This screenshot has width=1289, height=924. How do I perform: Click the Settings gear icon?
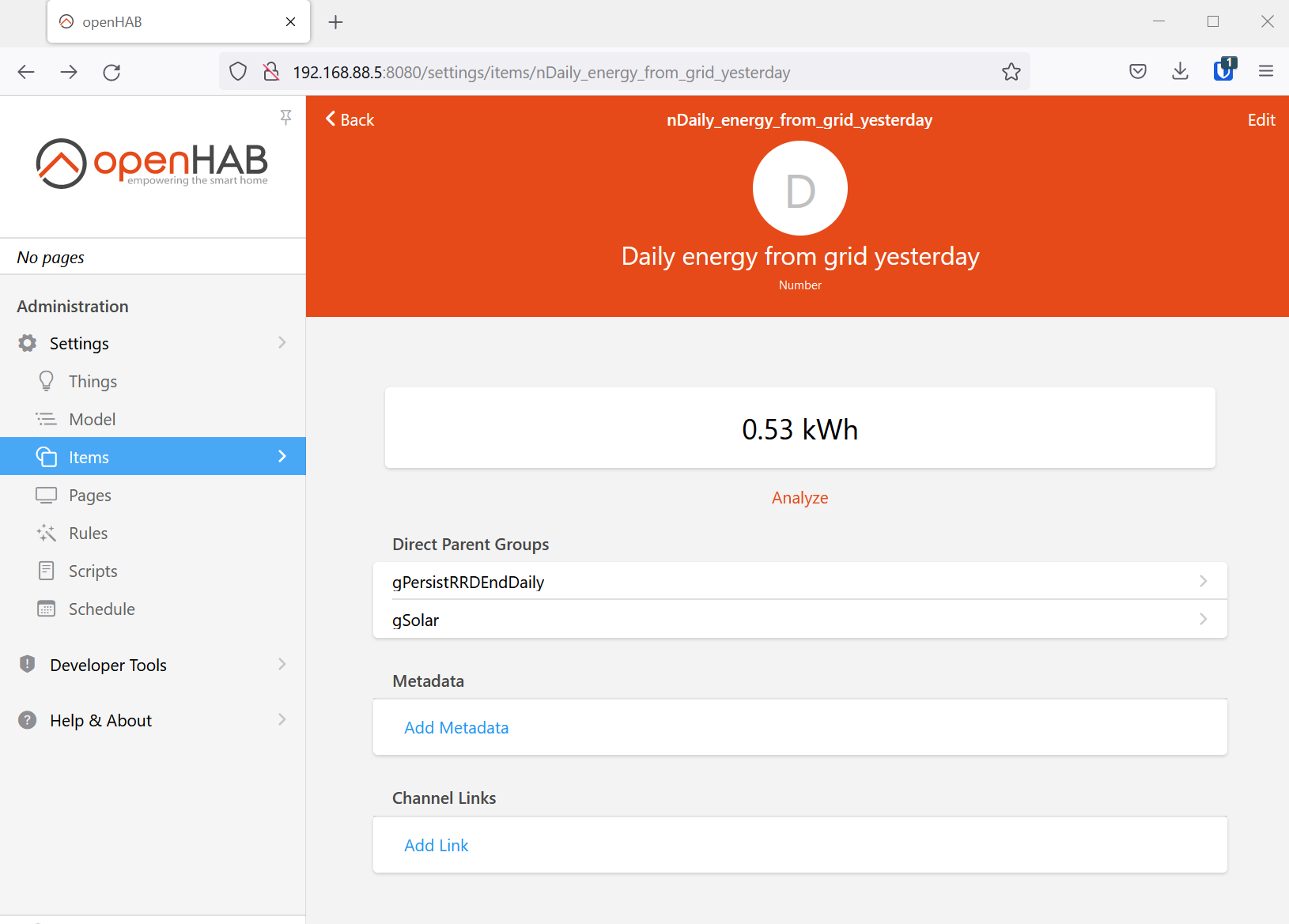[x=28, y=343]
